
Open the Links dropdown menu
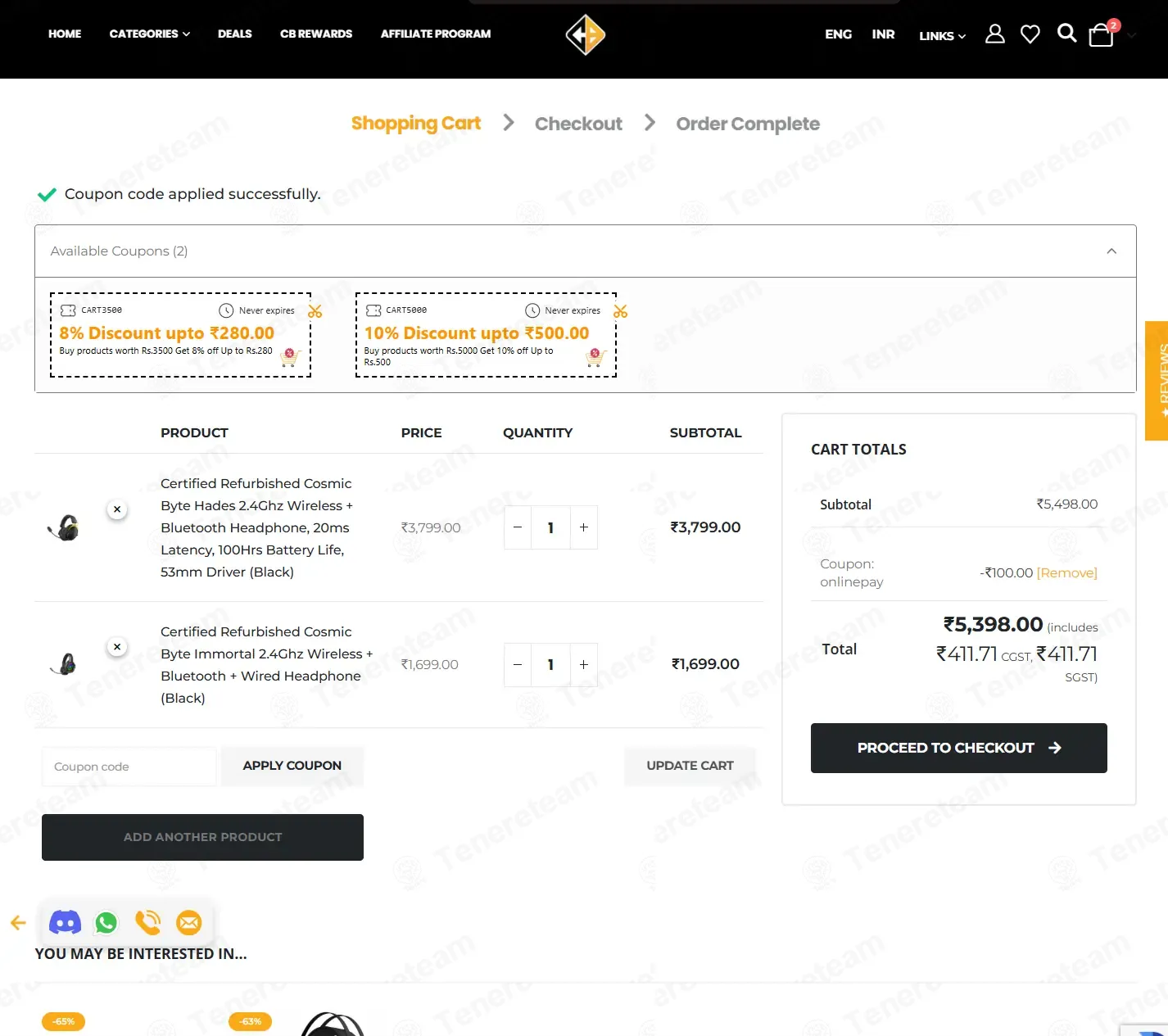click(x=942, y=35)
